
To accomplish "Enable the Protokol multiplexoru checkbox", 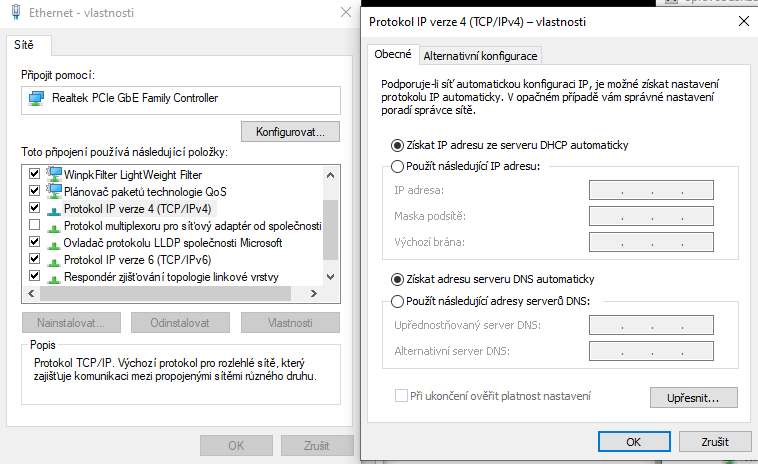I will click(34, 225).
